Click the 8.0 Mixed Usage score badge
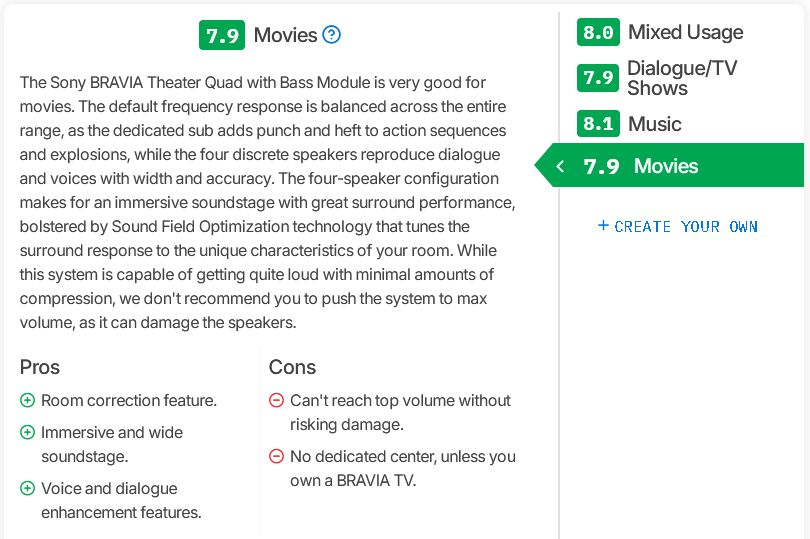The image size is (810, 539). tap(598, 32)
